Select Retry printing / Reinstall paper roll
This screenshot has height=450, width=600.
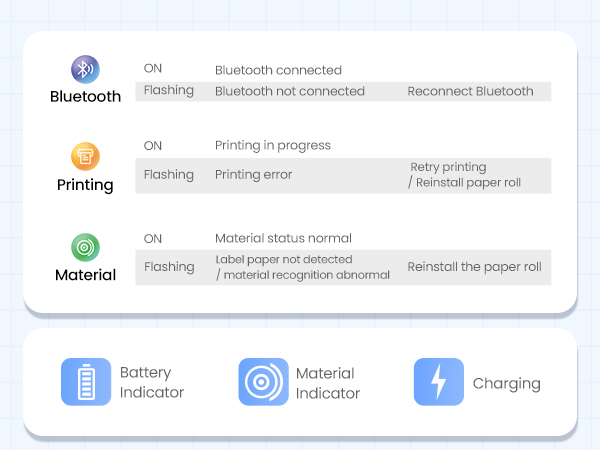click(465, 175)
